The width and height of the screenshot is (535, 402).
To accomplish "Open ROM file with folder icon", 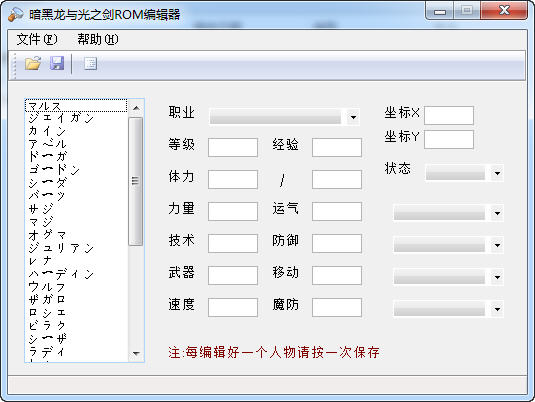I will [x=33, y=63].
